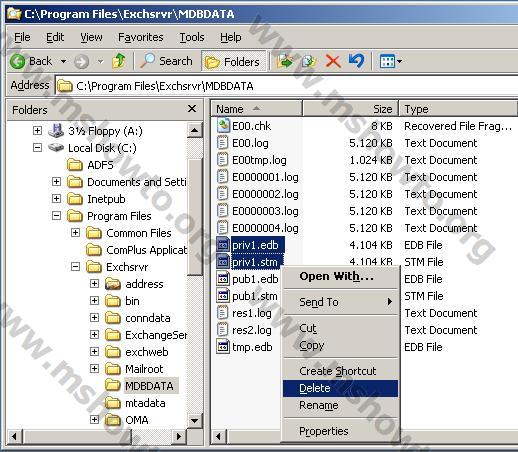
Task: Select the E0000003.log file icon
Action: 223,211
